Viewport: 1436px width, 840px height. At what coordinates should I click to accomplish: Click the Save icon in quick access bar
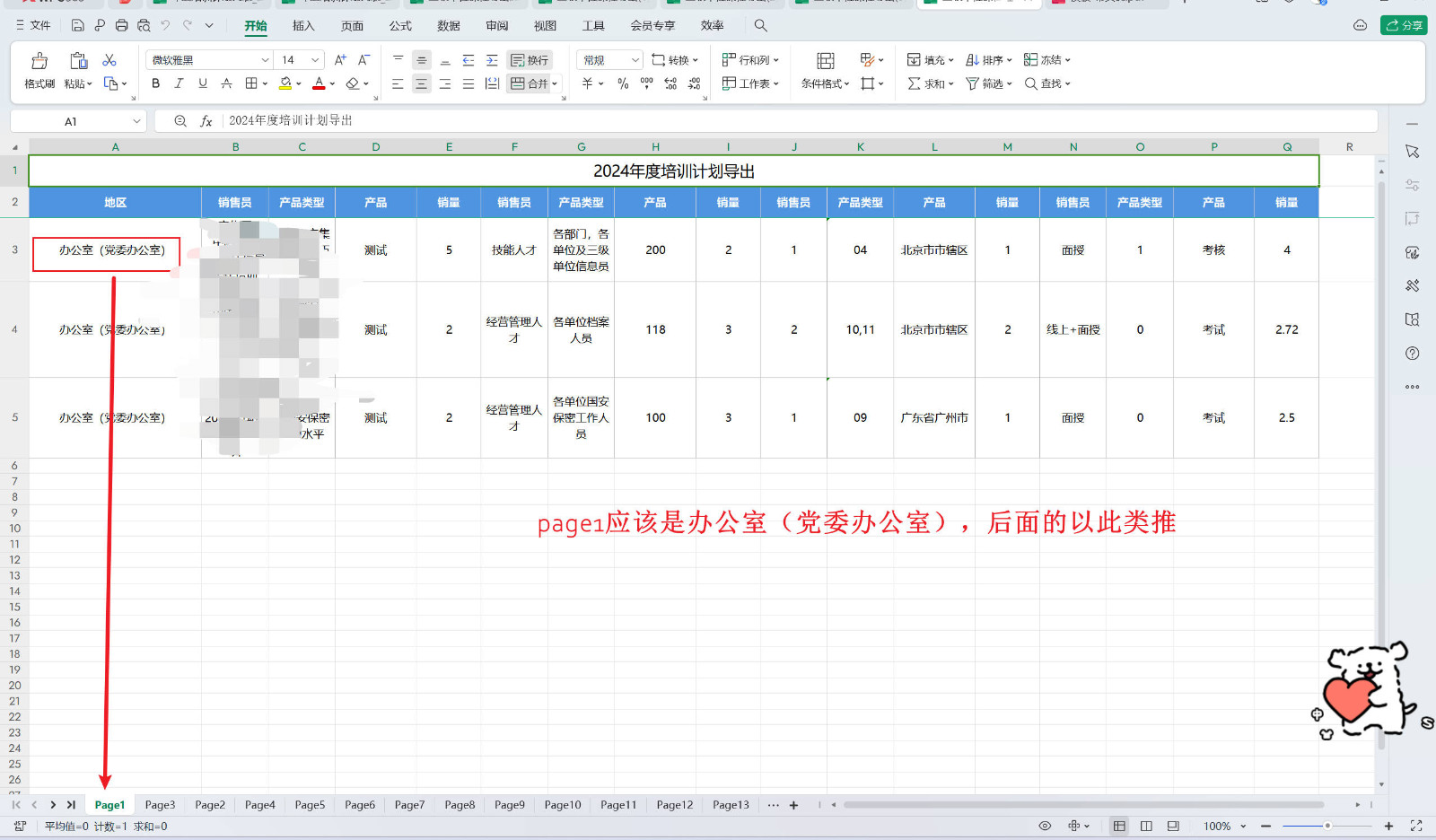78,25
